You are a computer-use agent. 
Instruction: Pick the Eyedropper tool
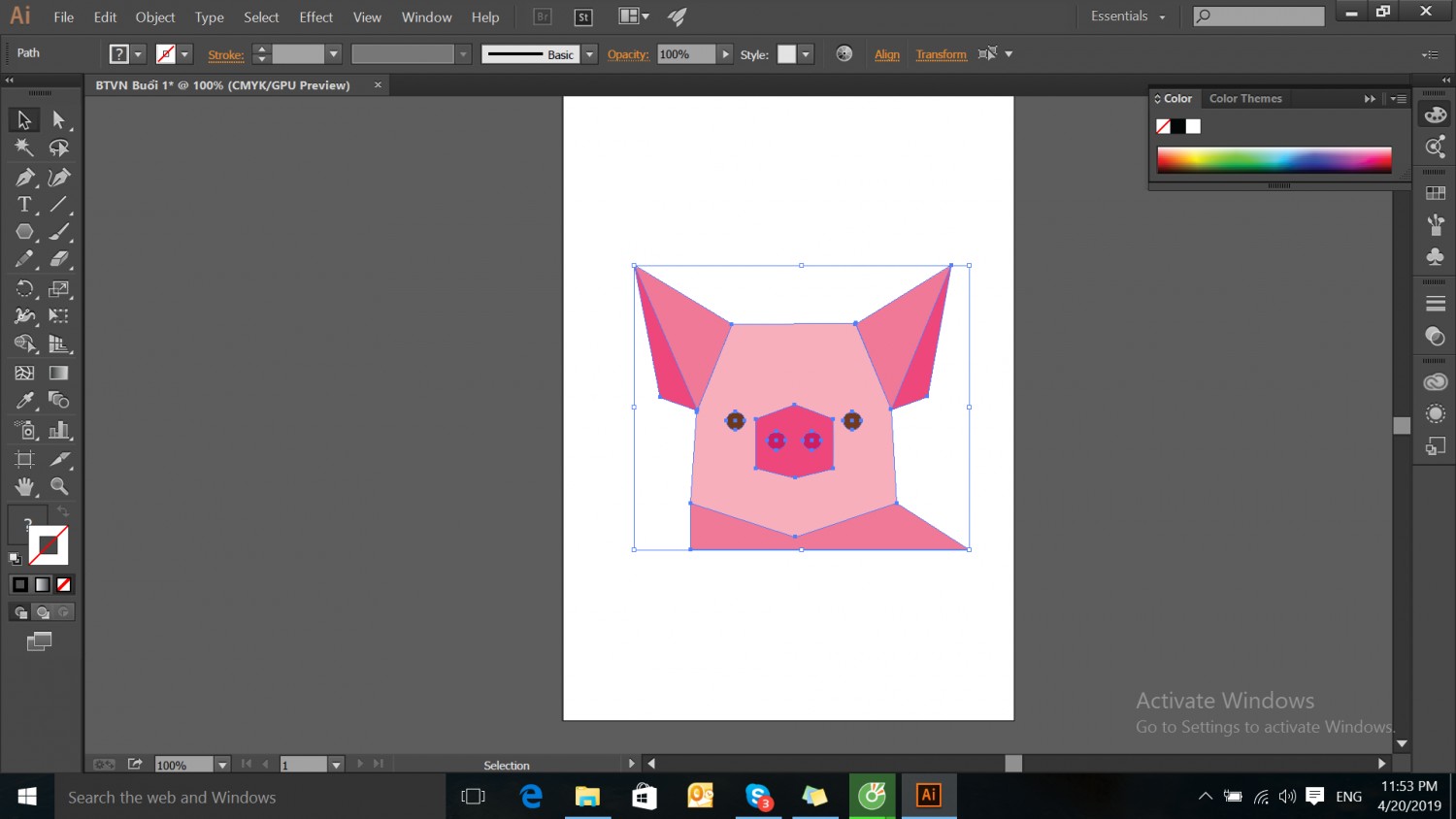point(24,400)
